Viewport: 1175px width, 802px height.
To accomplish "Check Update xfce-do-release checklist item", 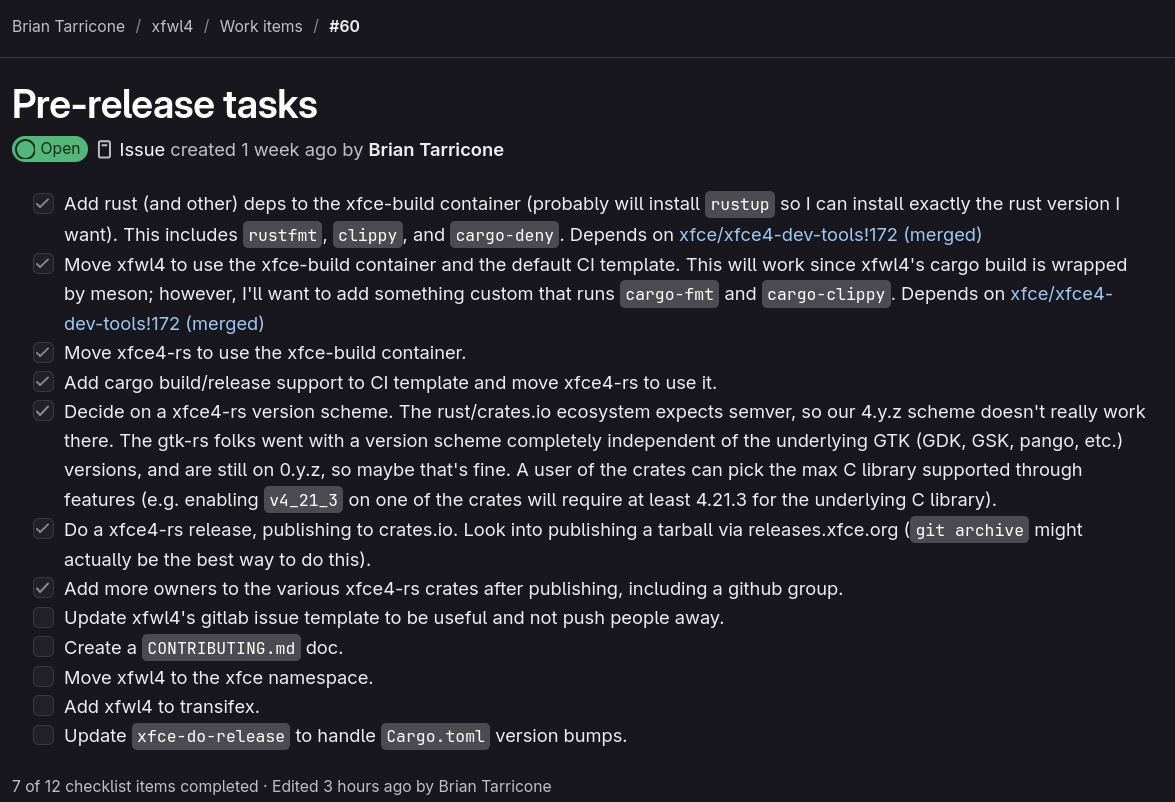I will (43, 735).
